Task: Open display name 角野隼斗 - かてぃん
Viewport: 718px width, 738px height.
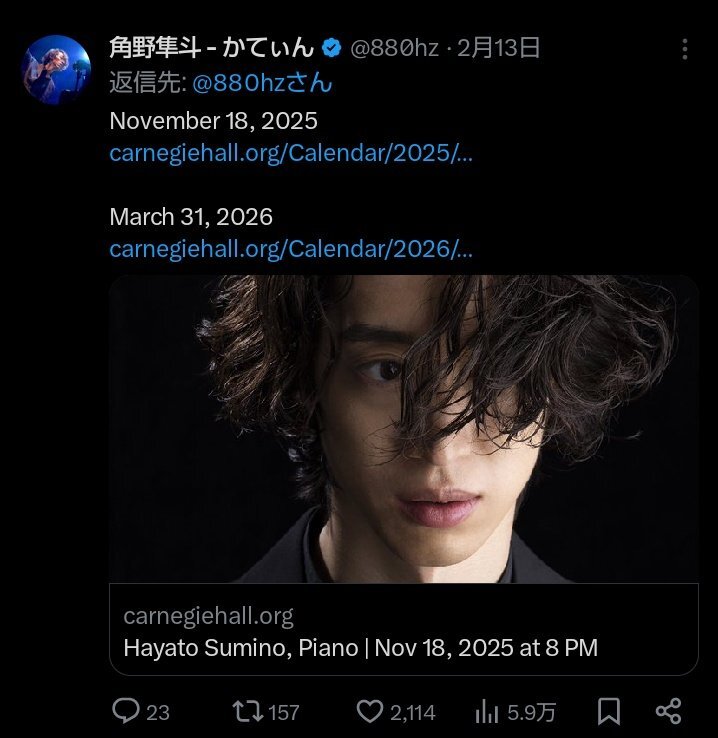Action: point(212,48)
